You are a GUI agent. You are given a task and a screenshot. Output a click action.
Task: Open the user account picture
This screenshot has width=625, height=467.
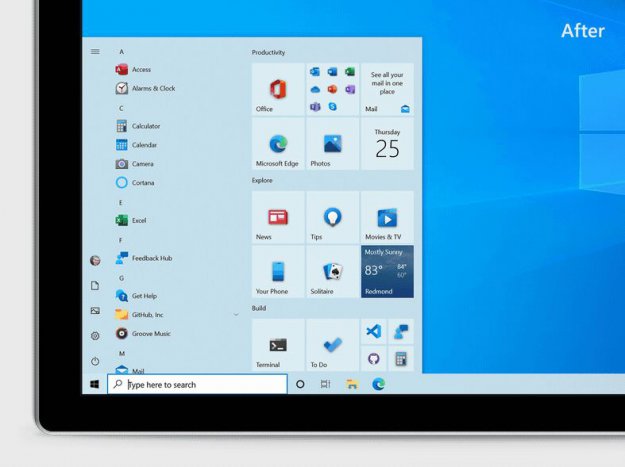tap(95, 260)
